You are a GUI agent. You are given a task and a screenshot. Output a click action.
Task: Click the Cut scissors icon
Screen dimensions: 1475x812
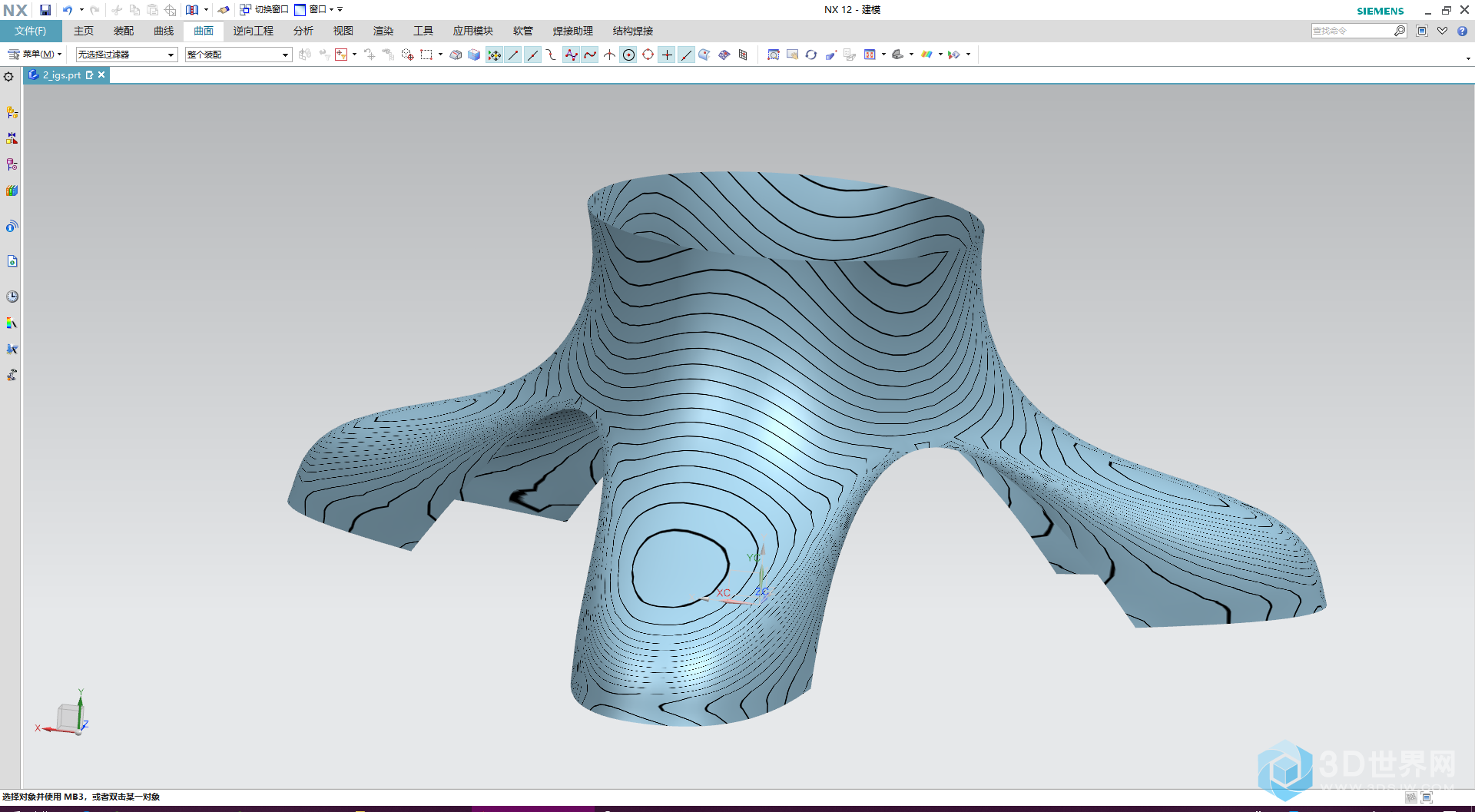point(117,10)
